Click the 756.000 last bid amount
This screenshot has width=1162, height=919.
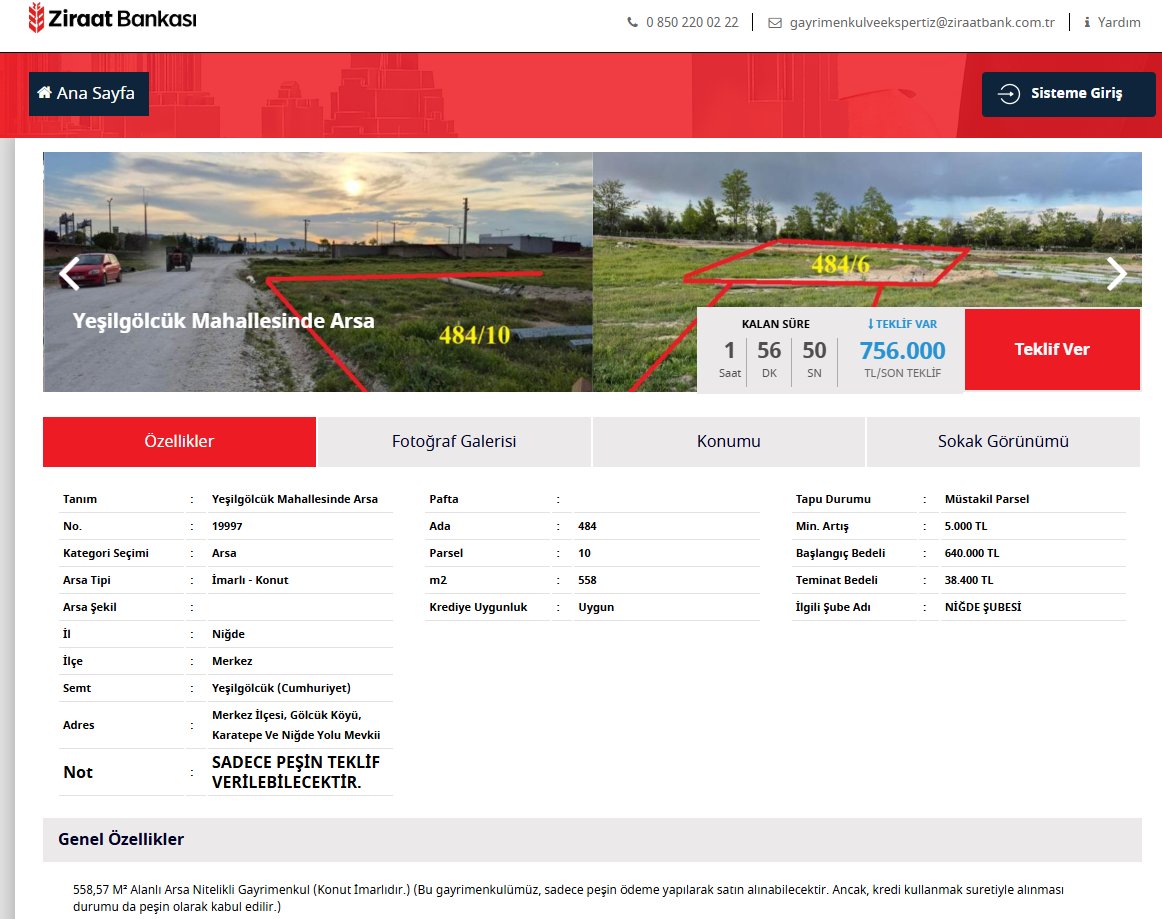pyautogui.click(x=902, y=351)
